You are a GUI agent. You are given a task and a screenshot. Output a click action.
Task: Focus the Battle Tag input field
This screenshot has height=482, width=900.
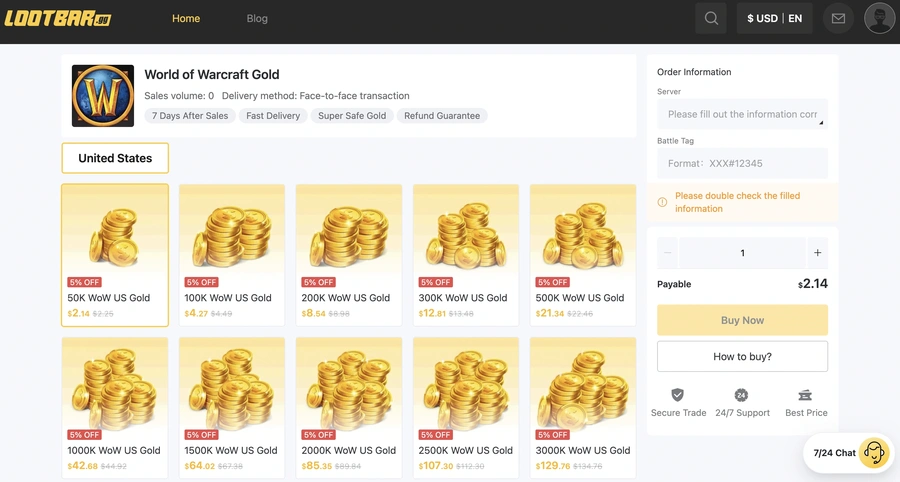coord(742,164)
